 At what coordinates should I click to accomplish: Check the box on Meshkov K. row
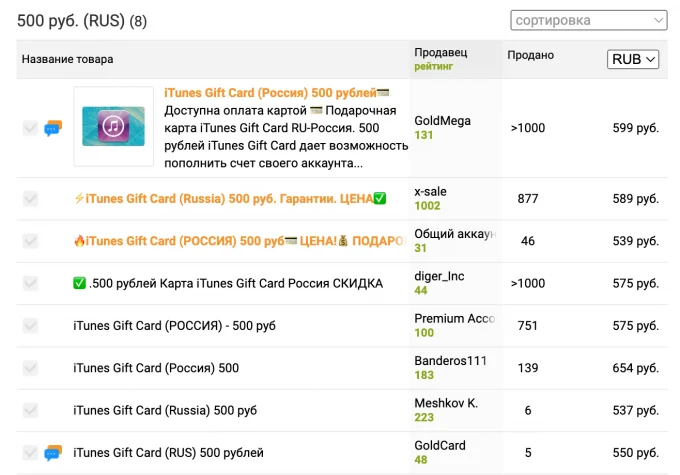(30, 410)
